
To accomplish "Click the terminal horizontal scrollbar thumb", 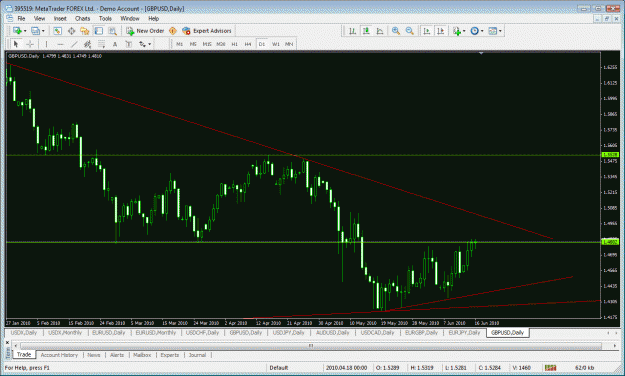I will pyautogui.click(x=311, y=346).
